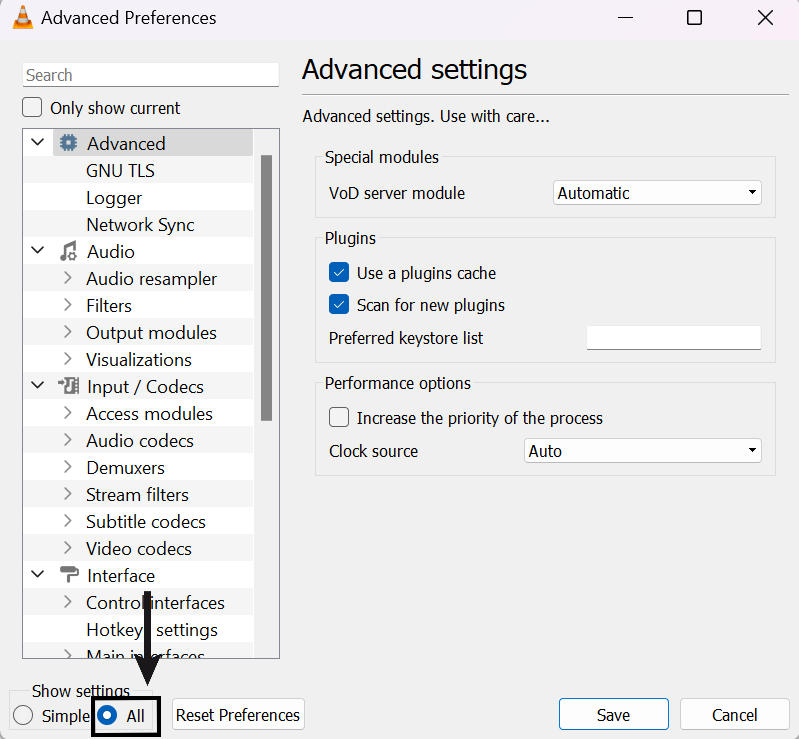Select Audio resampler tree item
Image resolution: width=799 pixels, height=739 pixels.
151,279
